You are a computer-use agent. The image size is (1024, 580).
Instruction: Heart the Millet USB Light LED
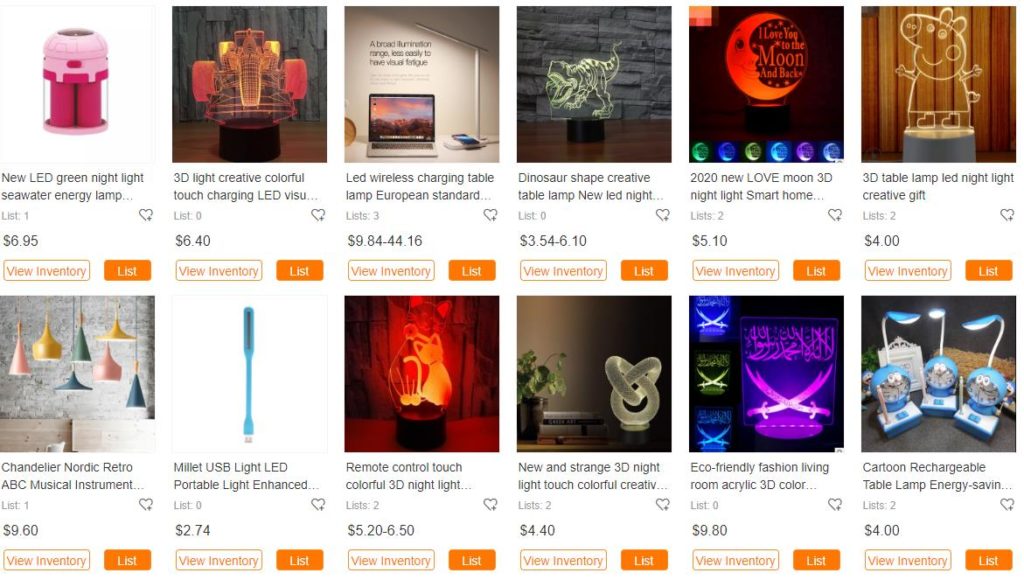pos(318,504)
